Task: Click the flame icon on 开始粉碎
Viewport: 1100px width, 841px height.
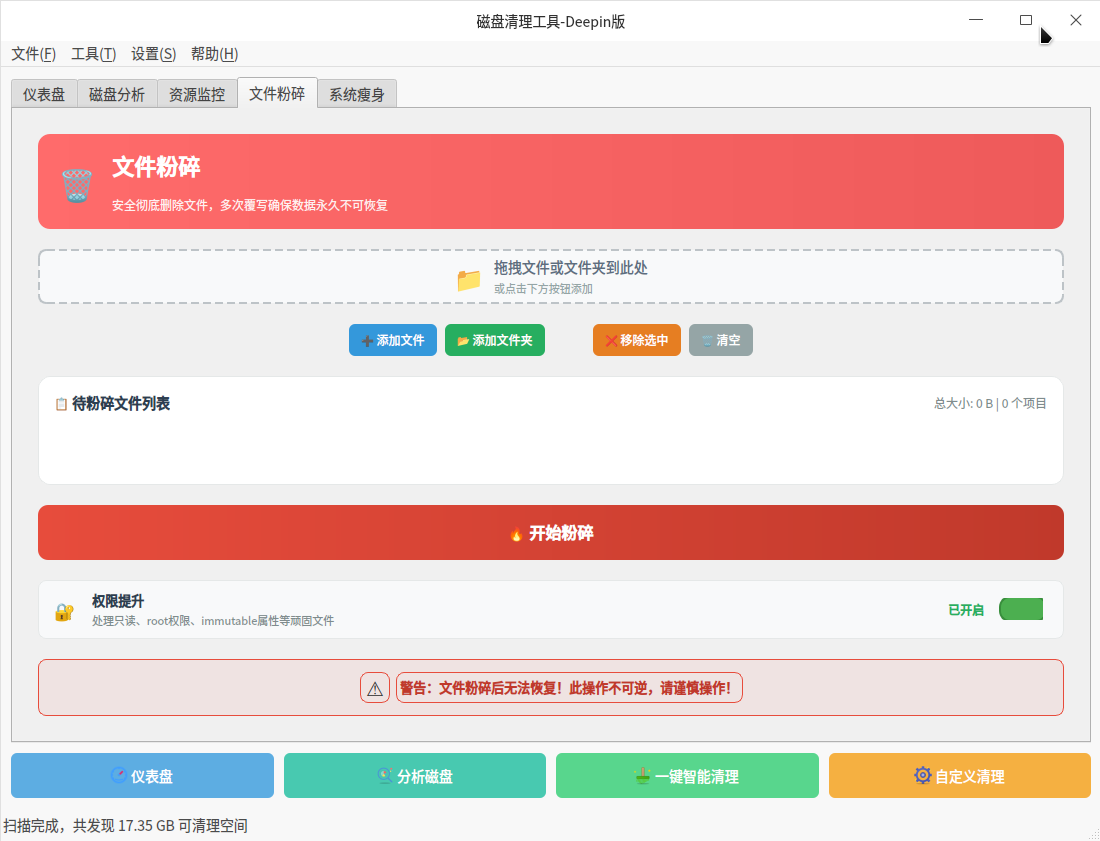Action: coord(516,534)
